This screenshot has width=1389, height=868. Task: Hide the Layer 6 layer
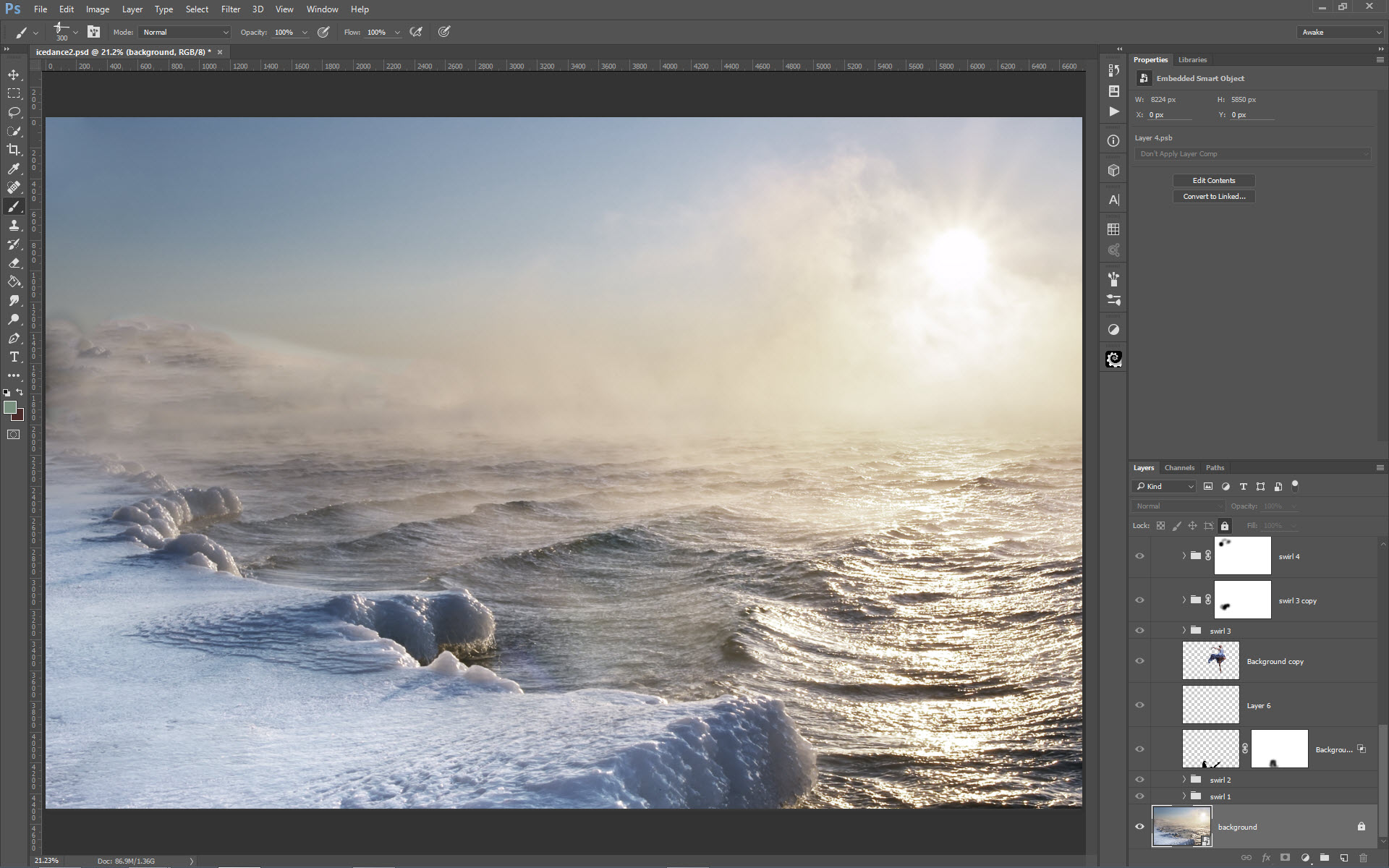pyautogui.click(x=1139, y=705)
